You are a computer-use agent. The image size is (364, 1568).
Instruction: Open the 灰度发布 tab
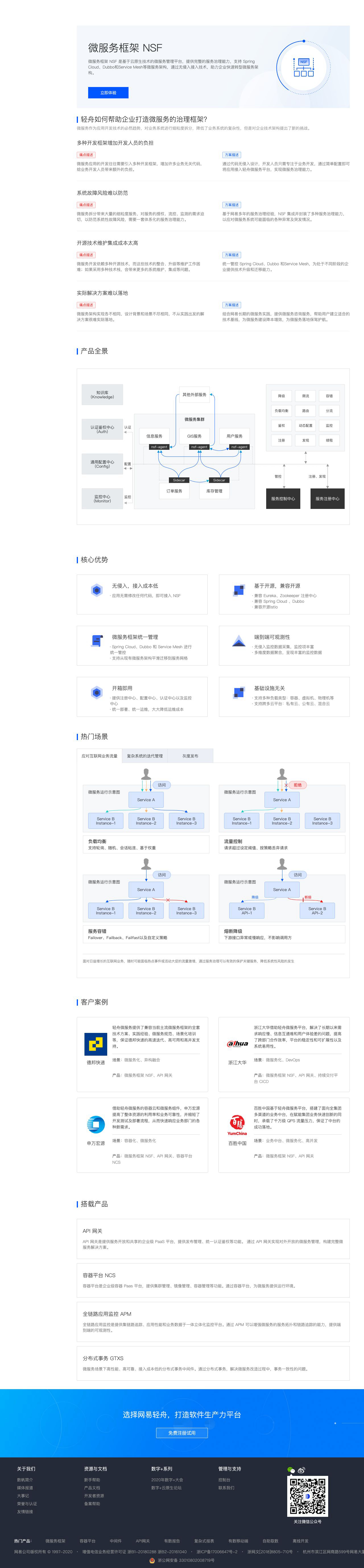pyautogui.click(x=190, y=756)
